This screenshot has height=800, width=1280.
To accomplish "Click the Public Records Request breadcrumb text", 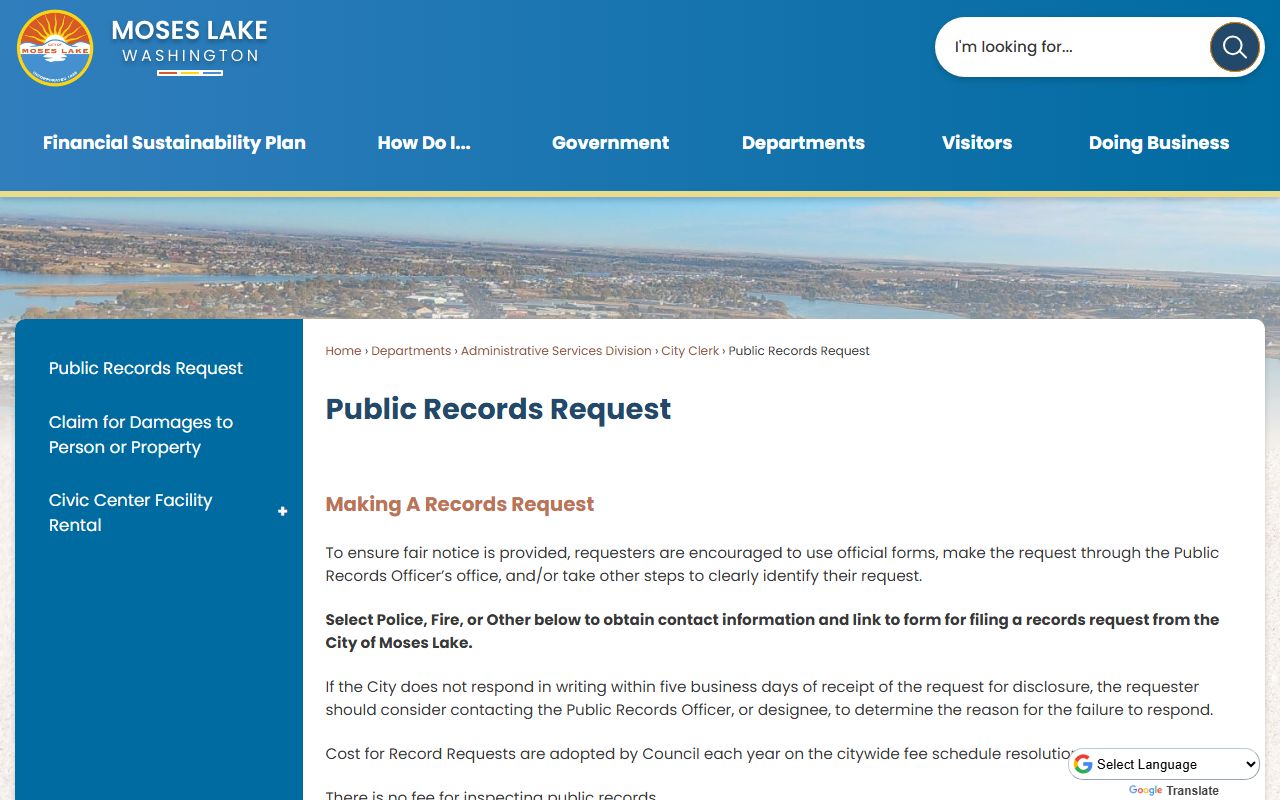I will (799, 351).
